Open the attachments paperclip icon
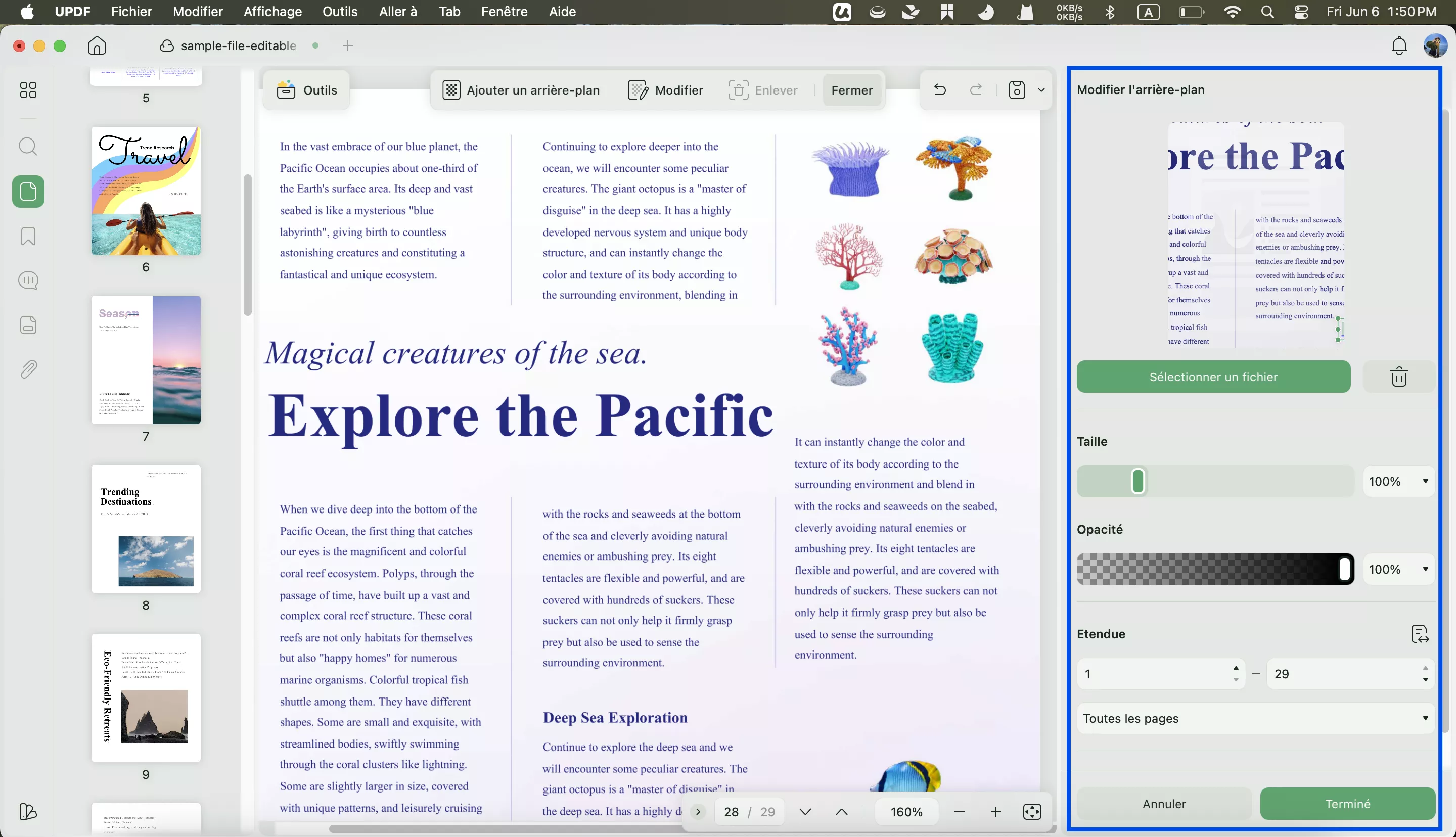 pyautogui.click(x=28, y=369)
